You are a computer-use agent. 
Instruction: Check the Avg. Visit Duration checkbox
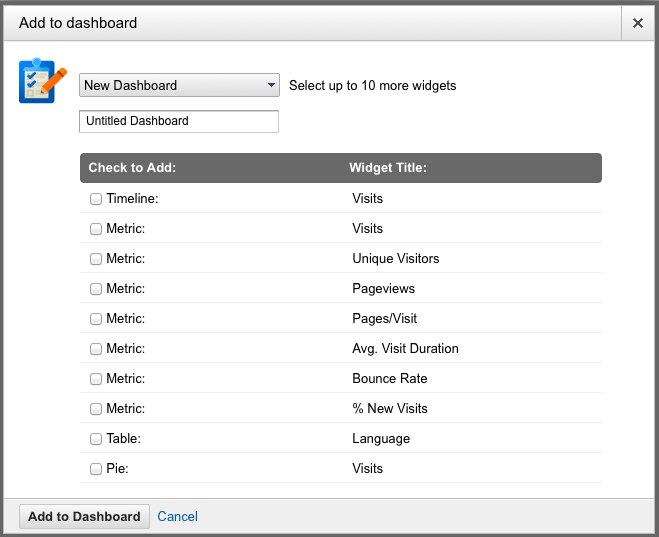click(x=96, y=349)
